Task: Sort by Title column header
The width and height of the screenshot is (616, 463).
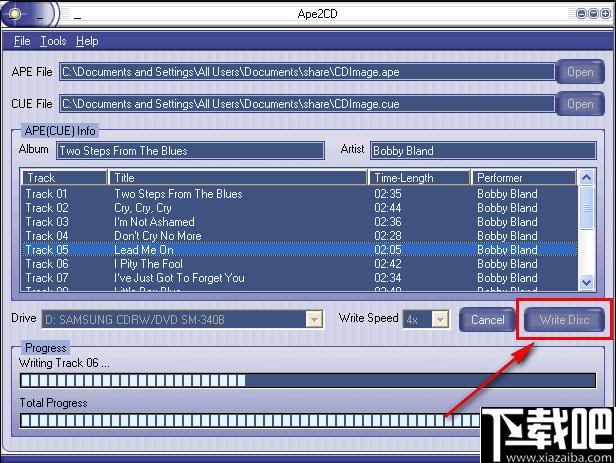Action: (x=238, y=178)
